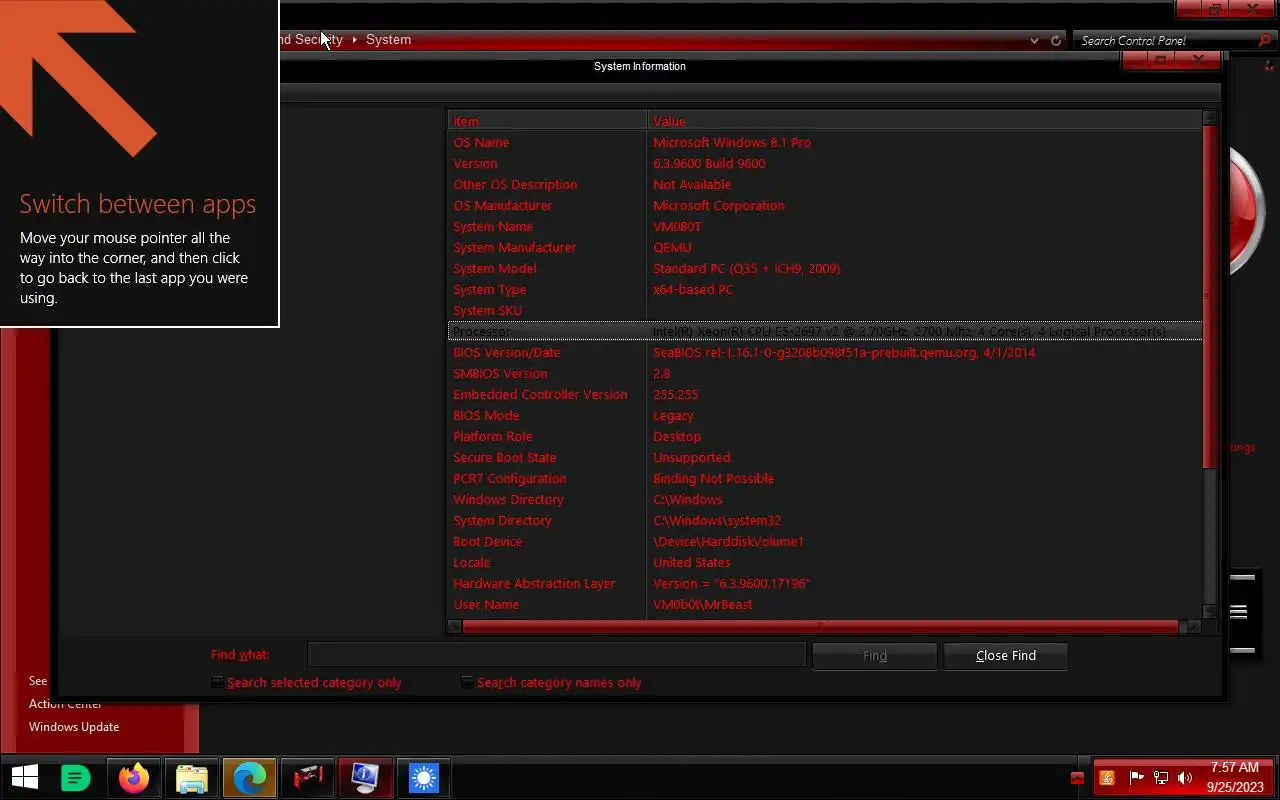
Task: Select the Locale row
Action: pyautogui.click(x=825, y=562)
